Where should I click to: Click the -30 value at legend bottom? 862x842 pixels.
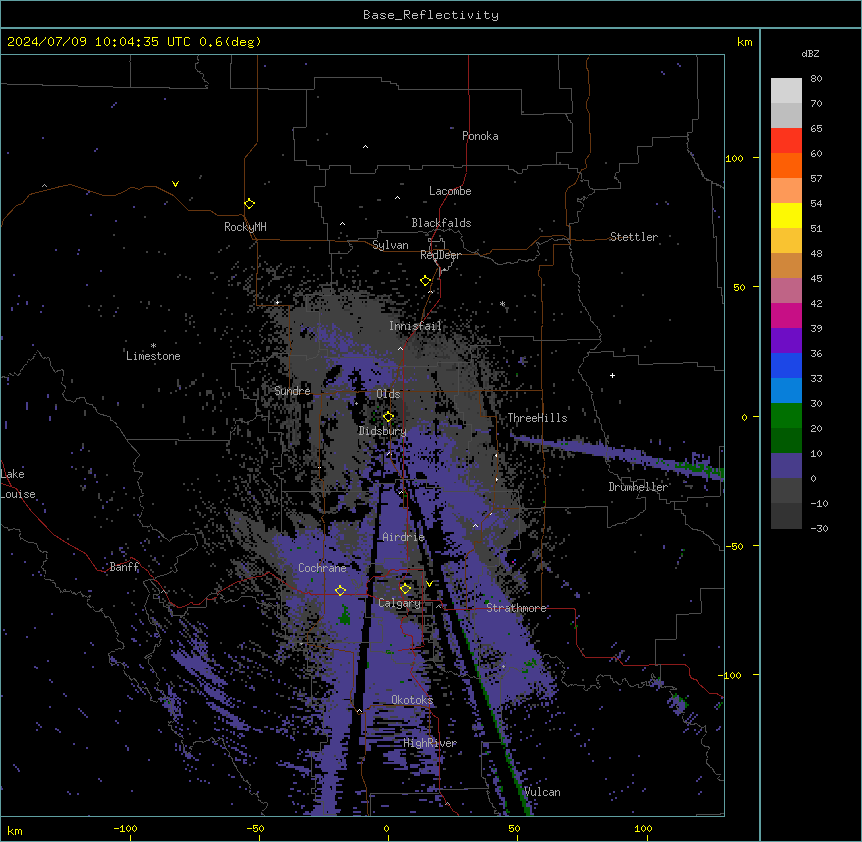pyautogui.click(x=819, y=529)
